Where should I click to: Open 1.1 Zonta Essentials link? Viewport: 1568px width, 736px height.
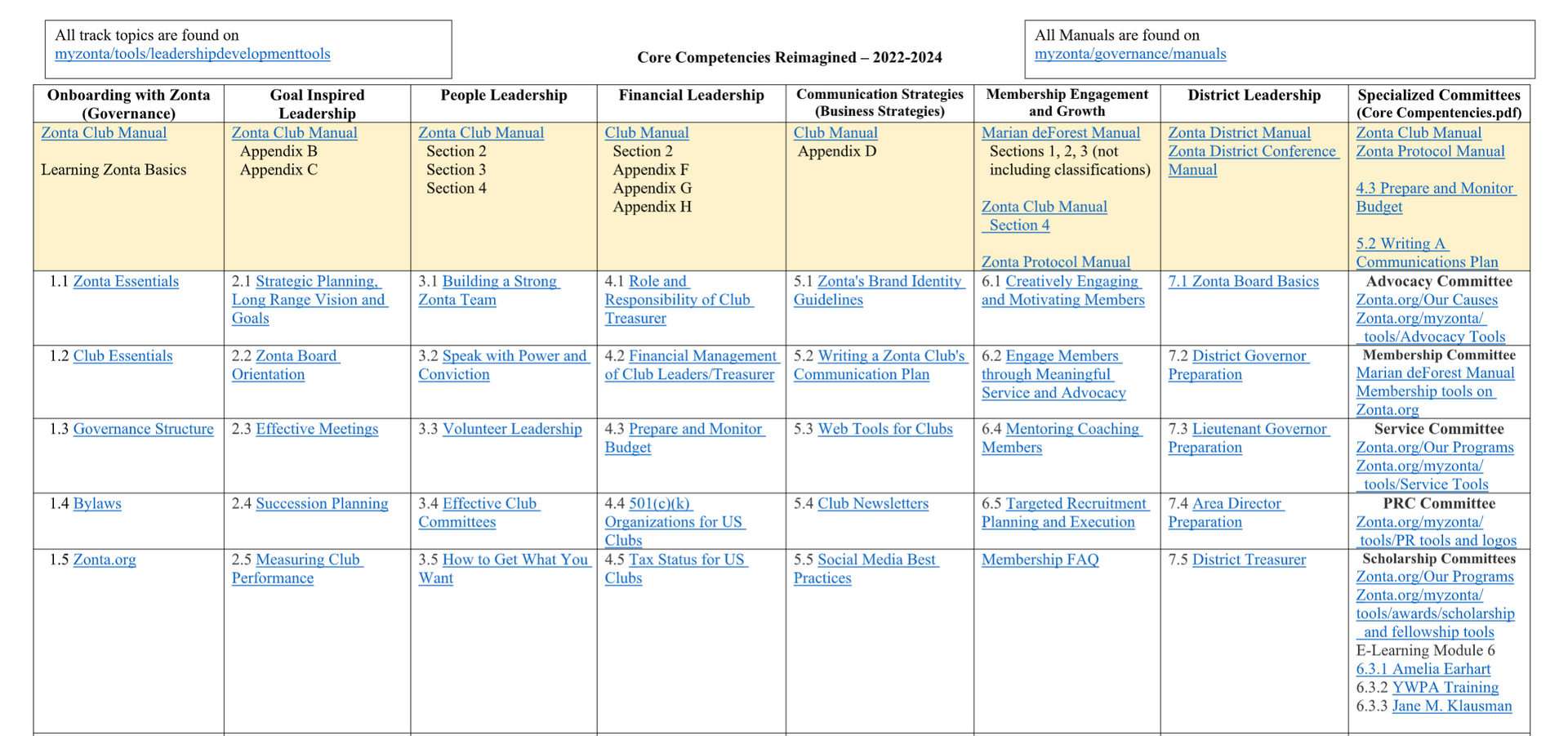tap(126, 282)
